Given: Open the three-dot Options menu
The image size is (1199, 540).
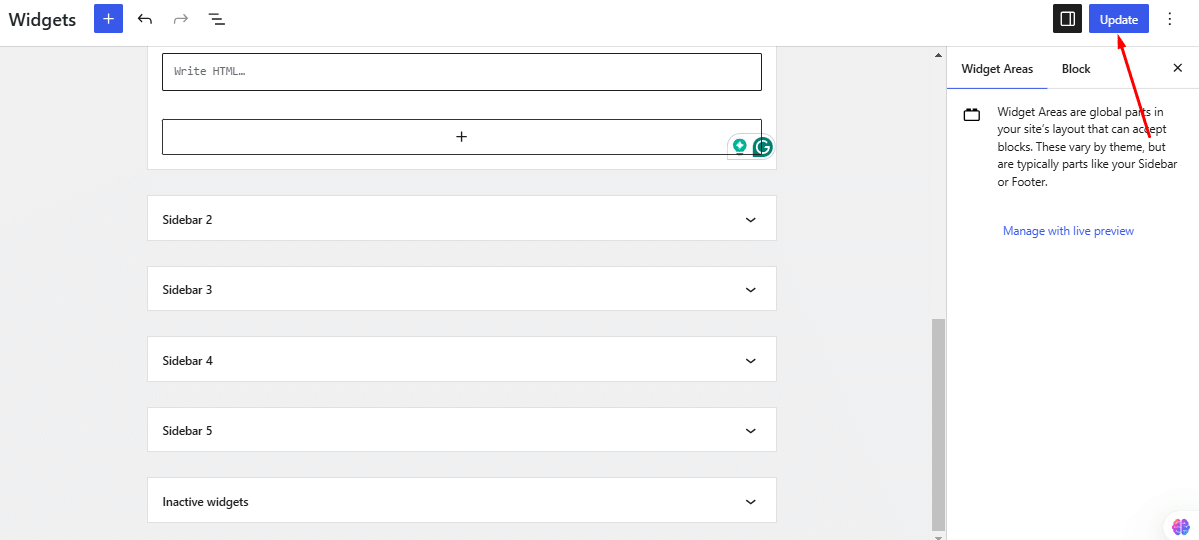Looking at the screenshot, I should 1170,19.
